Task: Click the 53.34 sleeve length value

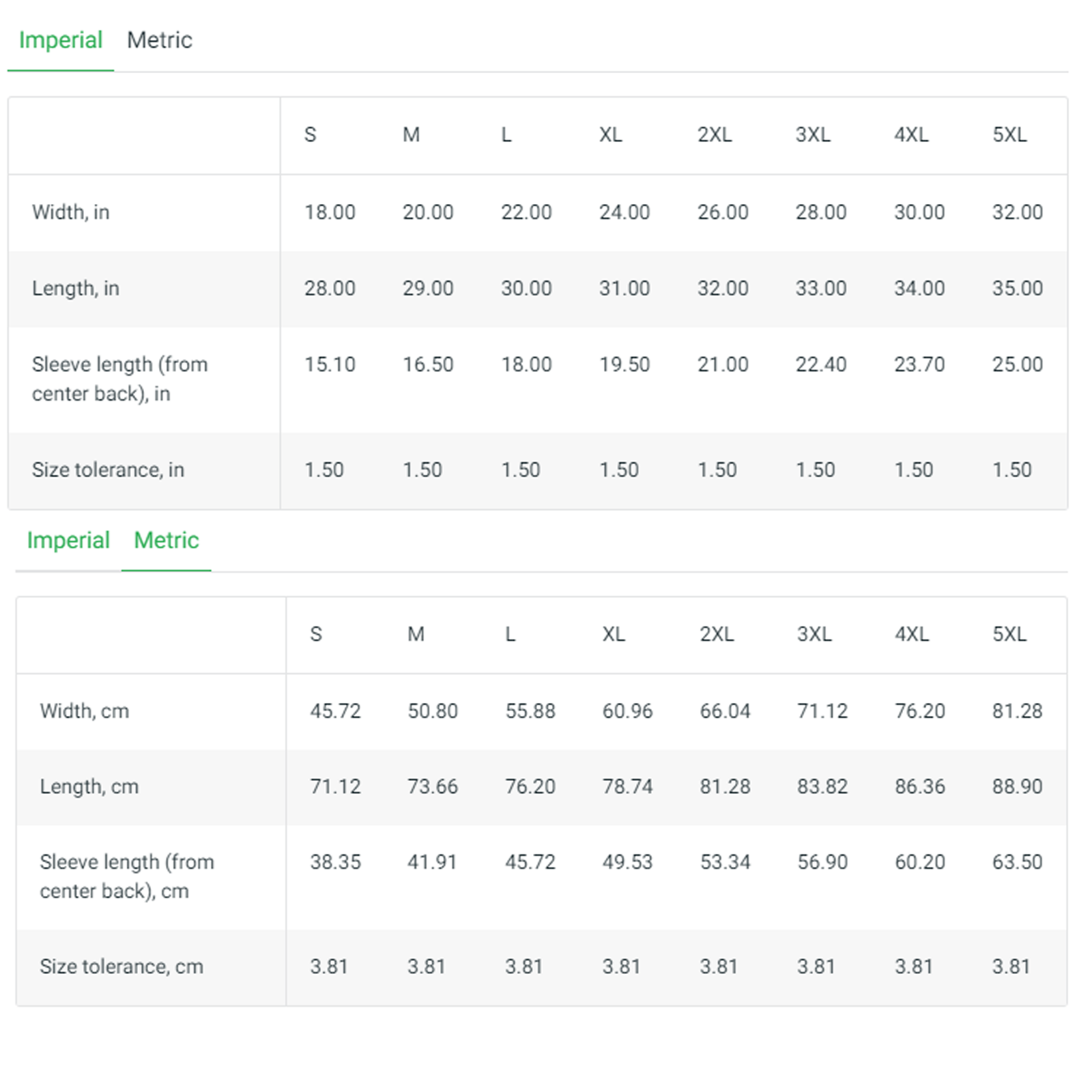Action: [x=725, y=862]
